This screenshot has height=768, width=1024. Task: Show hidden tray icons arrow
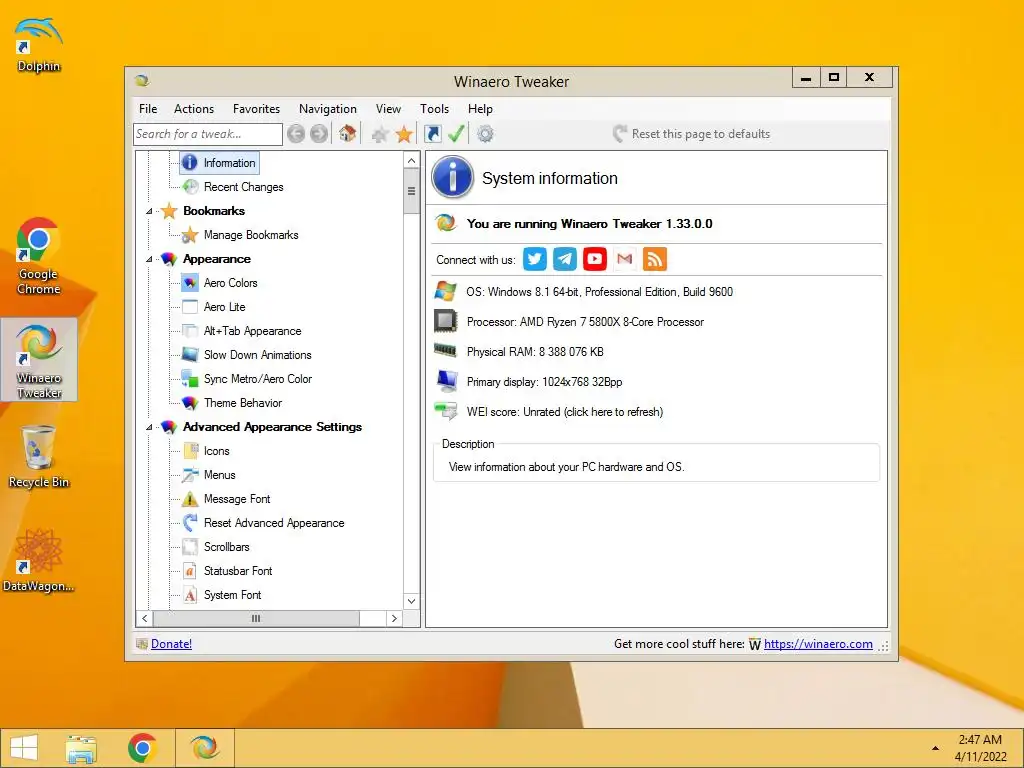(935, 748)
